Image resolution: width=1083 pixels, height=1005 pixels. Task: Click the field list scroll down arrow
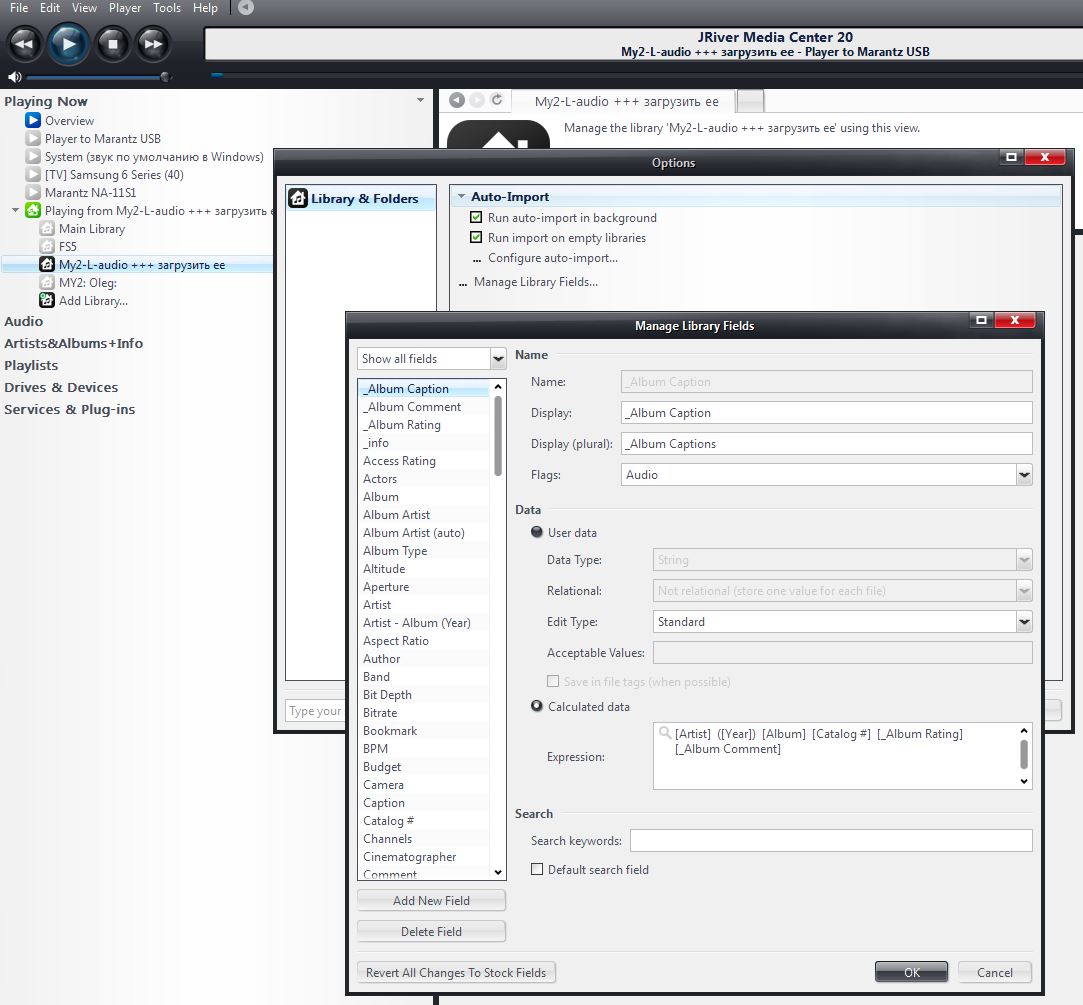click(498, 872)
